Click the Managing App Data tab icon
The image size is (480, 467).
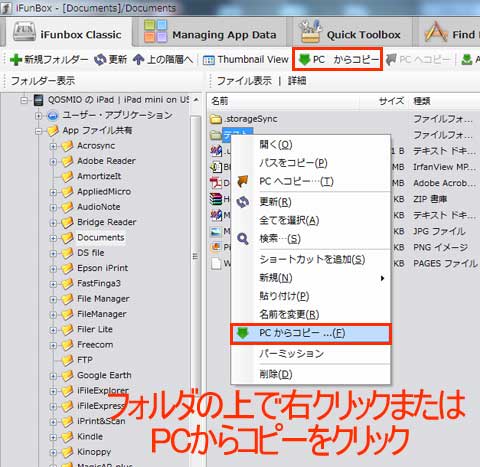155,32
